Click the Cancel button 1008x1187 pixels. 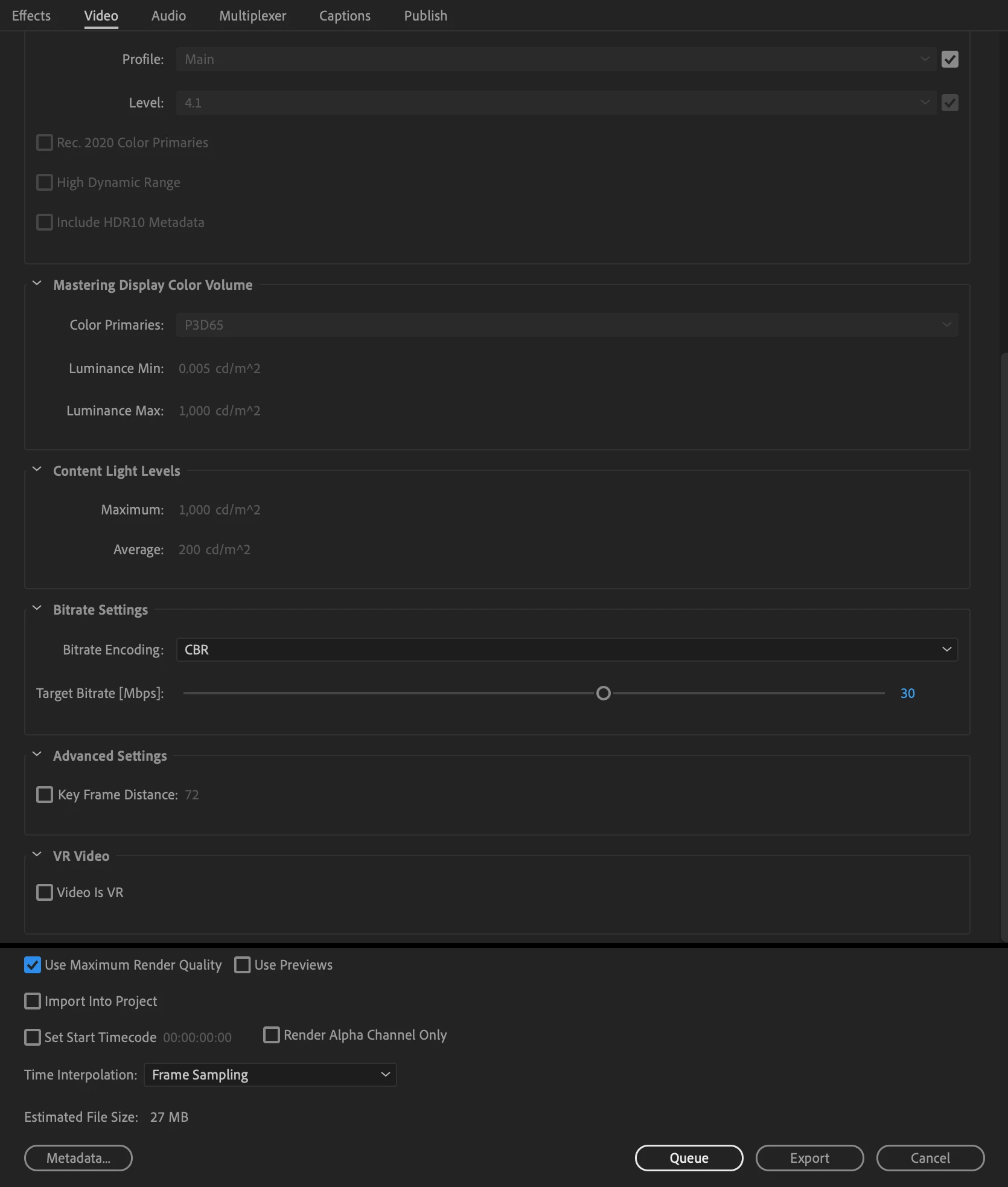click(930, 1158)
